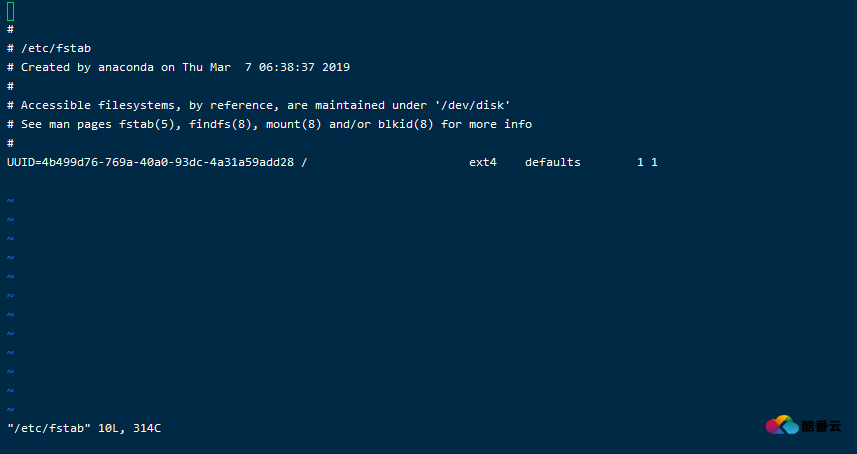The height and width of the screenshot is (454, 857).
Task: Click the UUID string in the fstab entry
Action: point(150,162)
